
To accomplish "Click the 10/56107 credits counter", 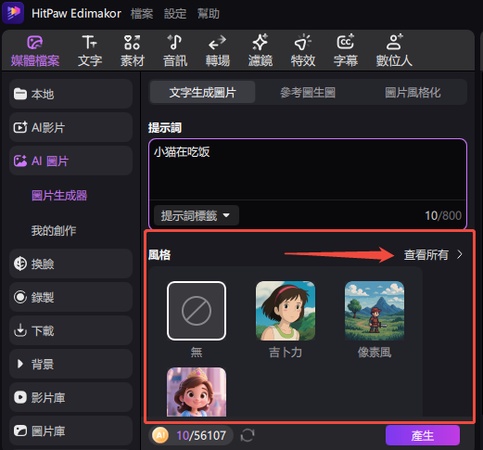I will tap(201, 435).
